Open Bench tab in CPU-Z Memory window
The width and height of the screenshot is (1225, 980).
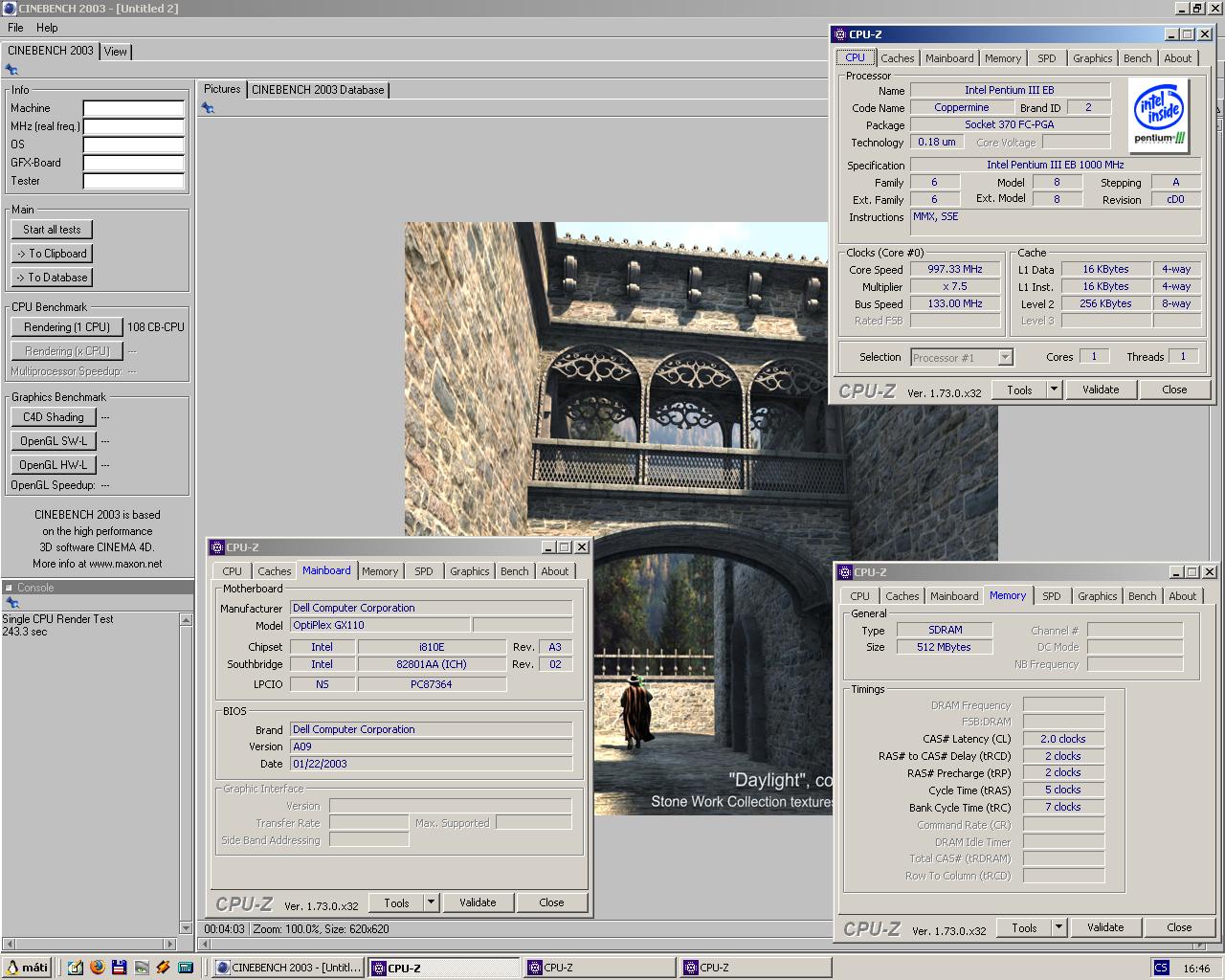tap(1142, 596)
